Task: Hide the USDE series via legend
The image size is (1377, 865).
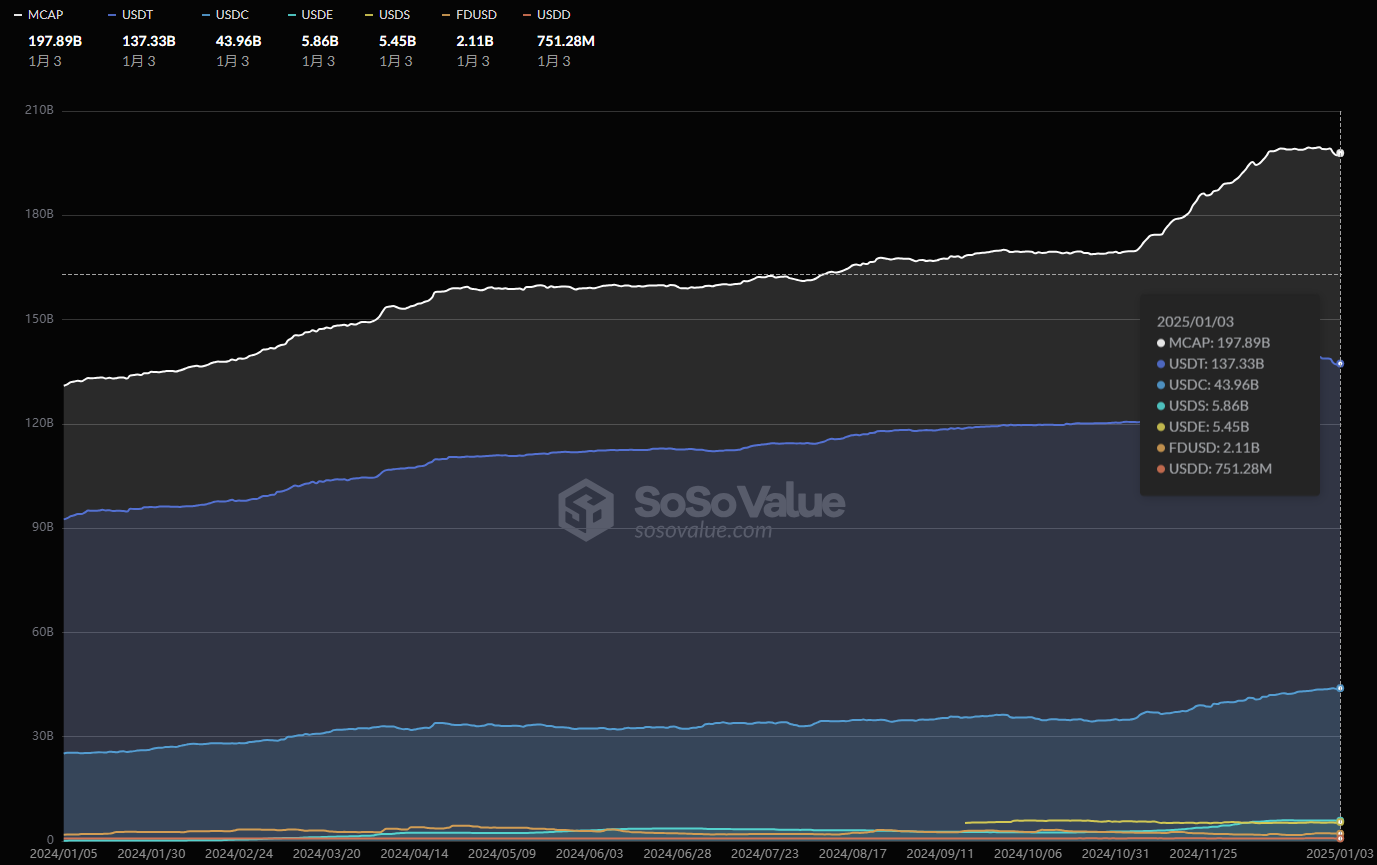Action: 312,15
